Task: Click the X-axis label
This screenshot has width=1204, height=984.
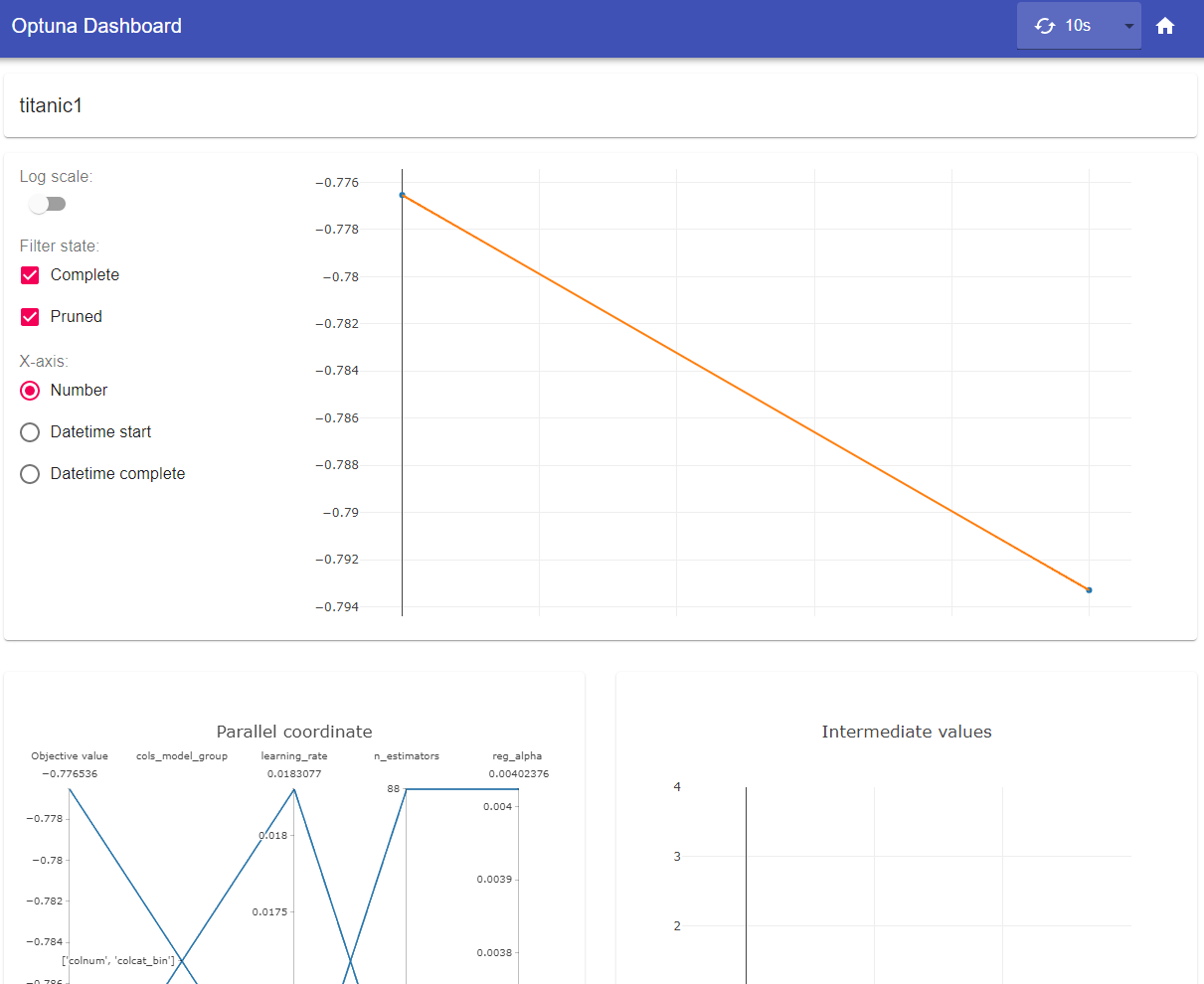Action: pyautogui.click(x=44, y=361)
